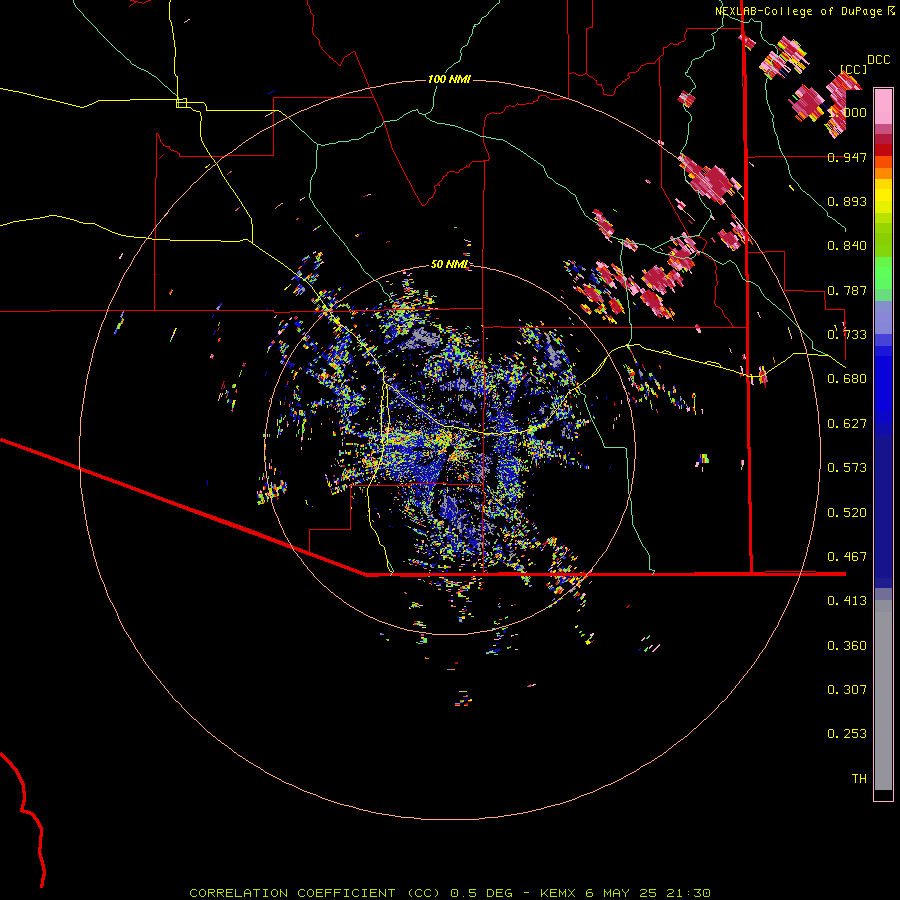This screenshot has height=900, width=900.
Task: Click the 100 NMI range ring label
Action: (449, 79)
